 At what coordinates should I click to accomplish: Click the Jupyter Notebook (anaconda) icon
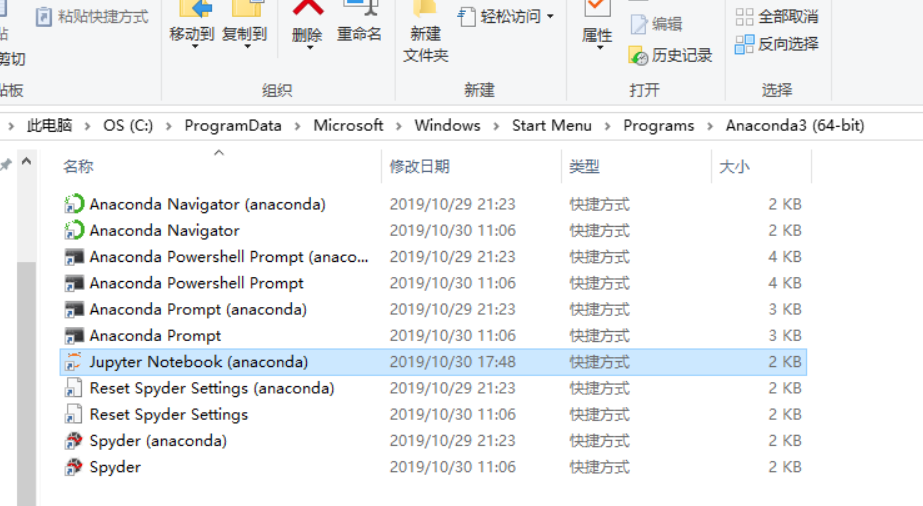[74, 362]
